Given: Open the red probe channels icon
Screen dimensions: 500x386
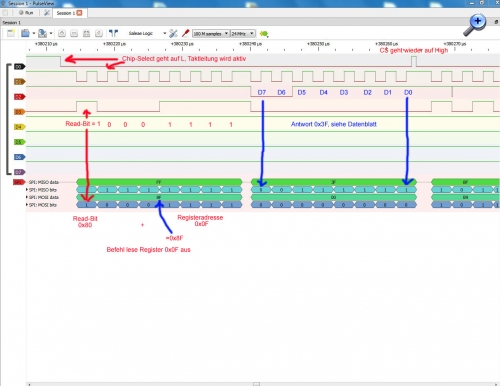Looking at the screenshot, I should [185, 33].
